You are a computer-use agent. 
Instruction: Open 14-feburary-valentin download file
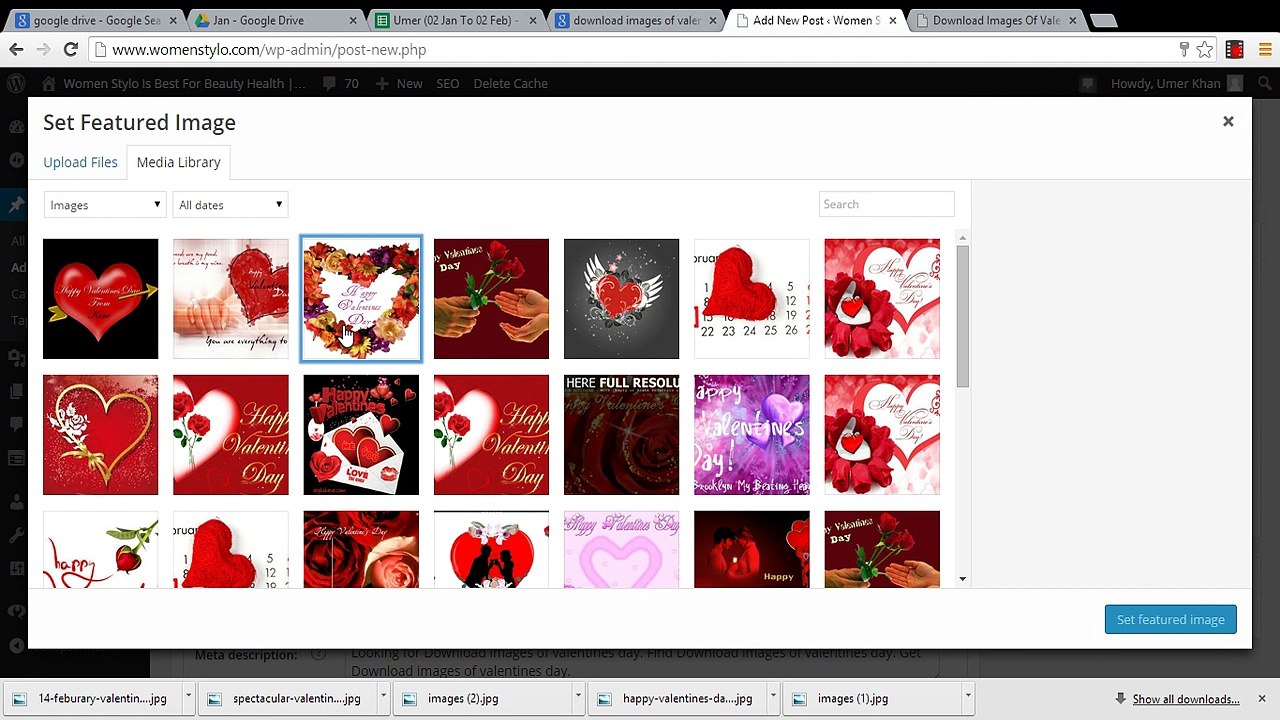[91, 698]
